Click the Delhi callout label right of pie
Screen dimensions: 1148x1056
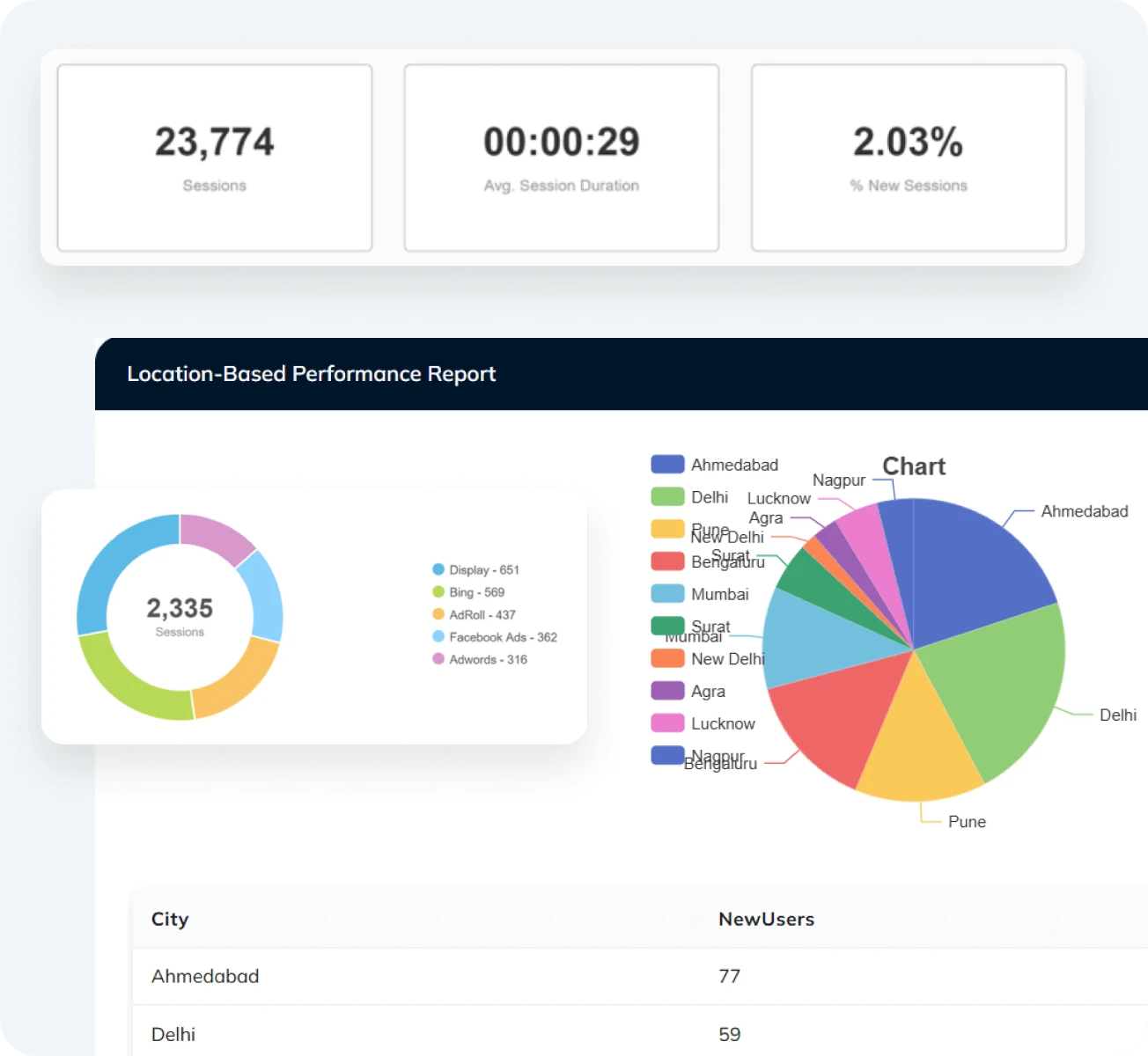coord(1118,715)
